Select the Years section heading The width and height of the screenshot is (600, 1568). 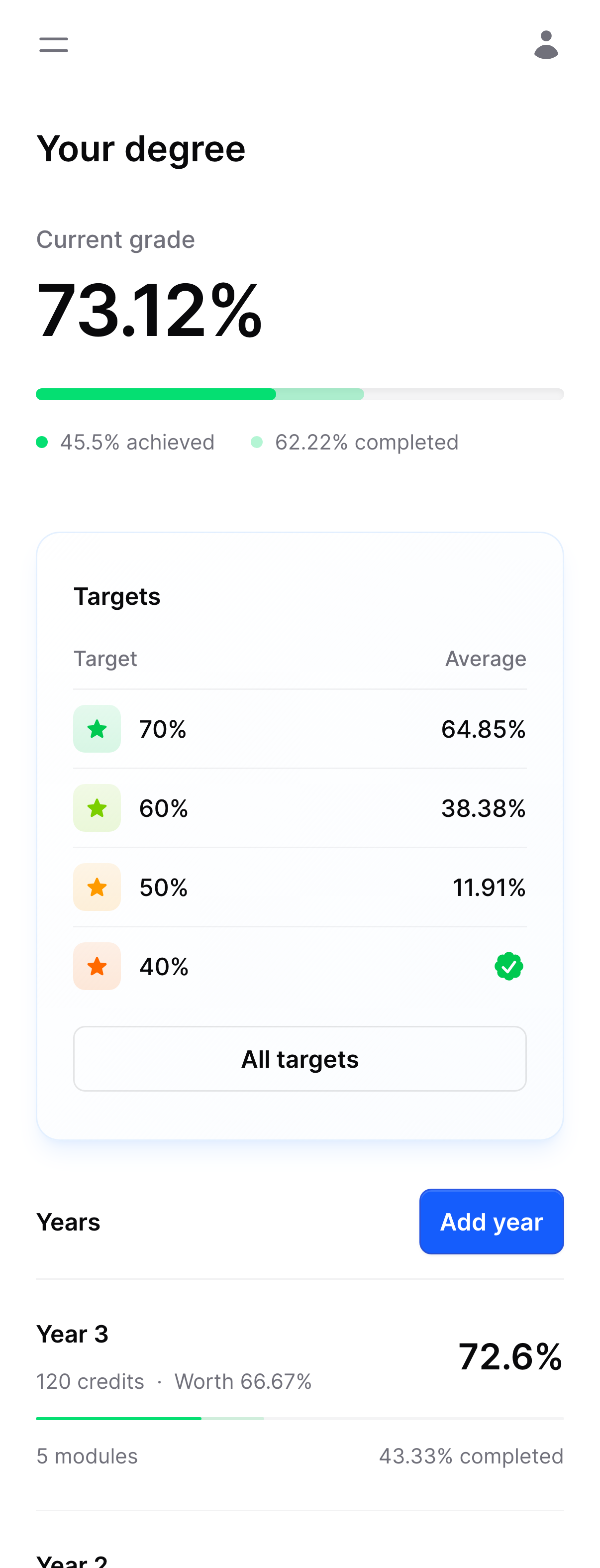pos(68,1222)
